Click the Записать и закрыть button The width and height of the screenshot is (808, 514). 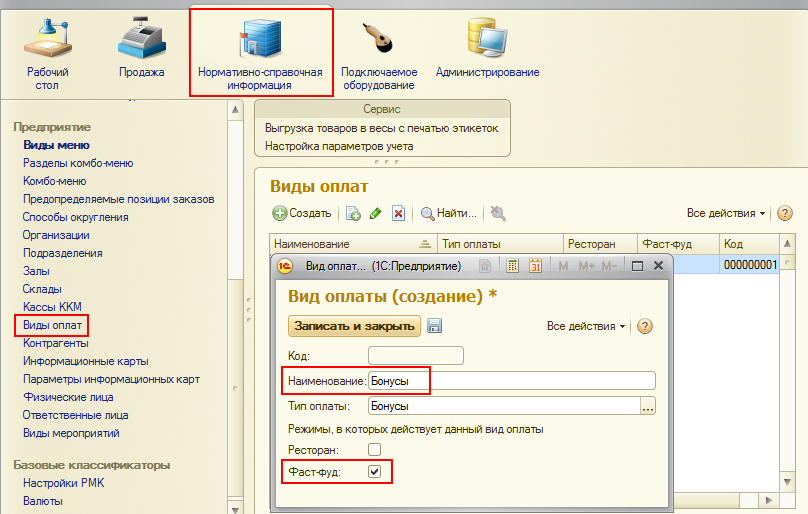[355, 326]
